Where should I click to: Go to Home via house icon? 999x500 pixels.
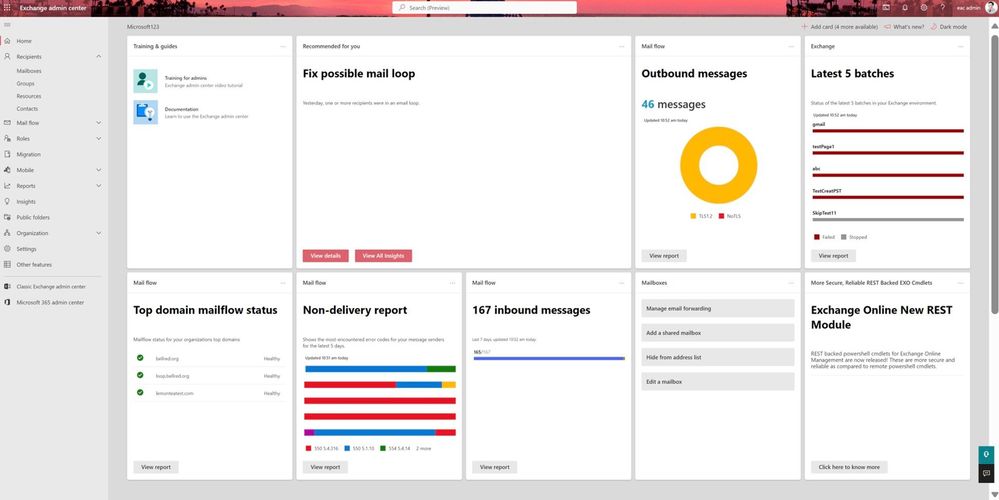pyautogui.click(x=7, y=41)
